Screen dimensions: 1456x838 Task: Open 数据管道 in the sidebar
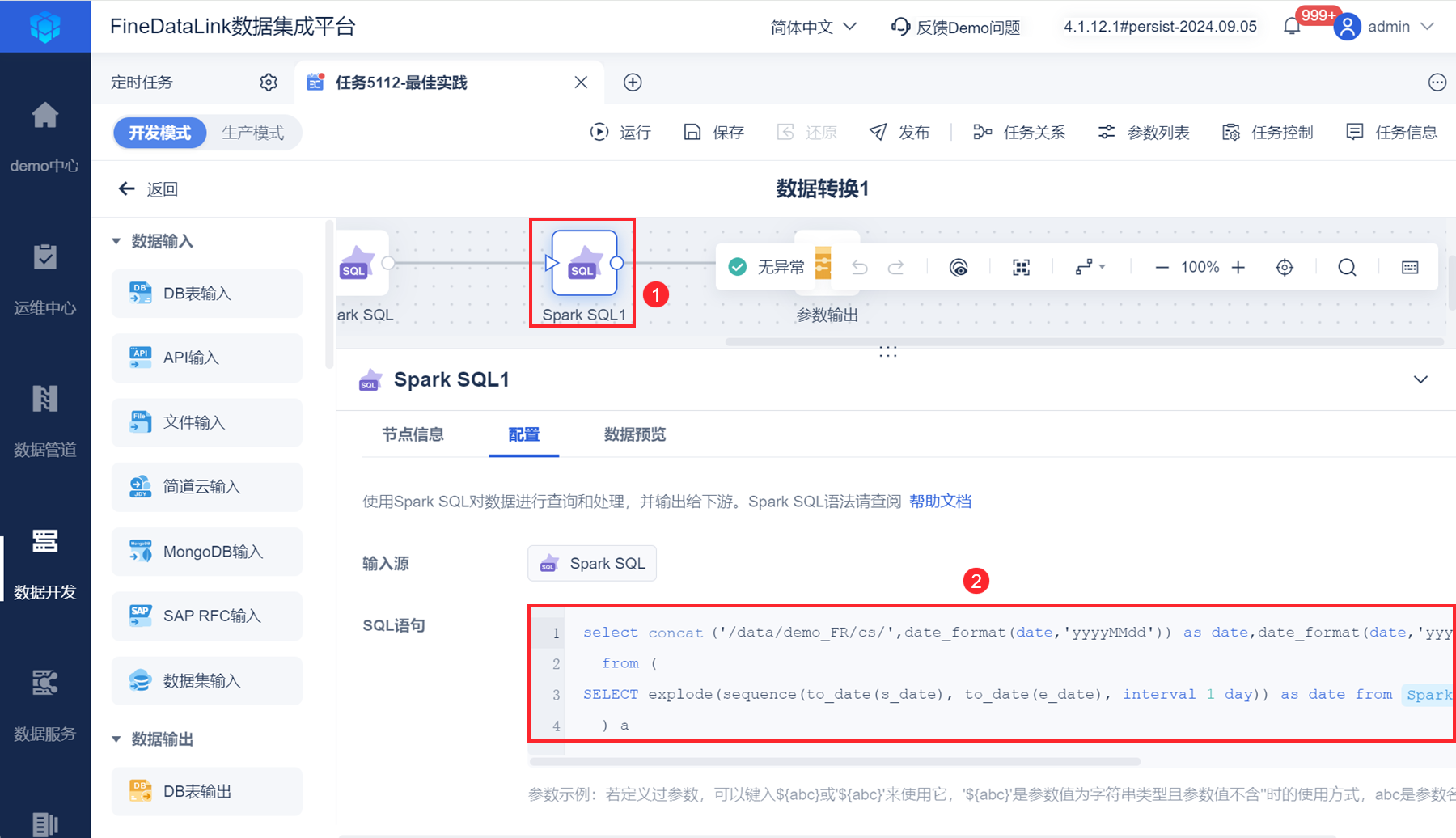45,421
